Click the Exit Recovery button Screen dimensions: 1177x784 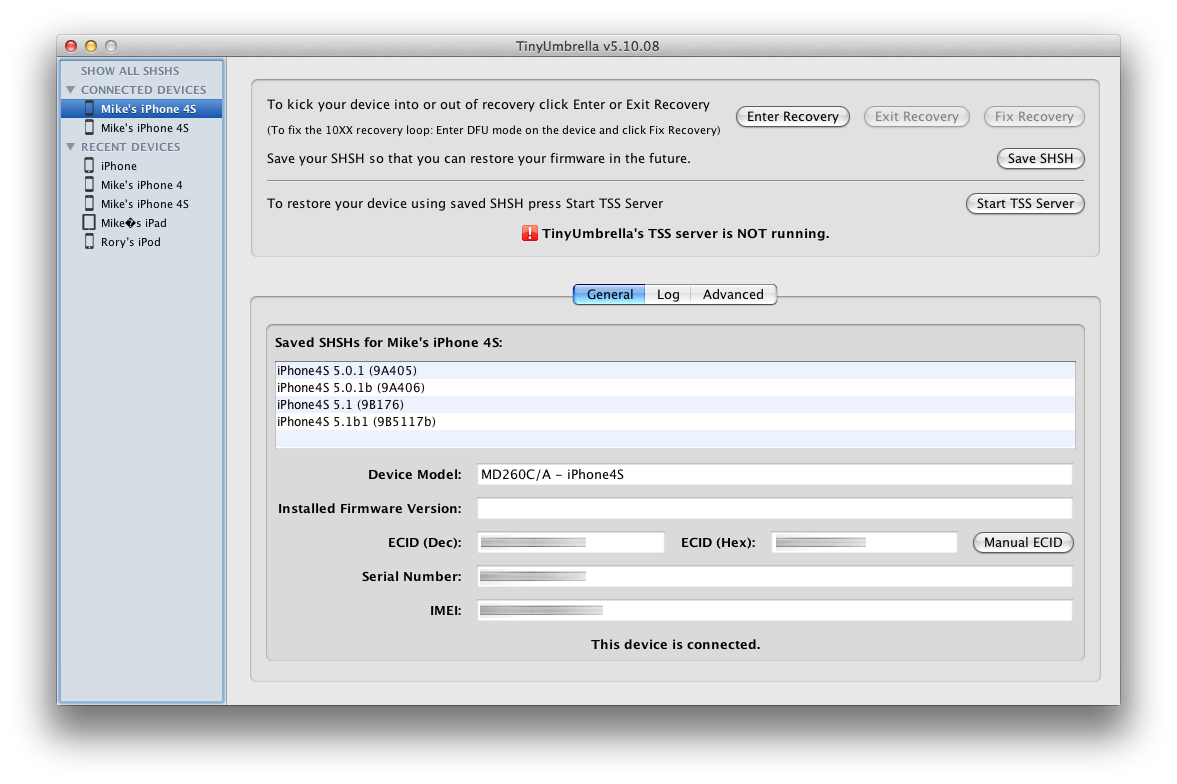click(917, 116)
